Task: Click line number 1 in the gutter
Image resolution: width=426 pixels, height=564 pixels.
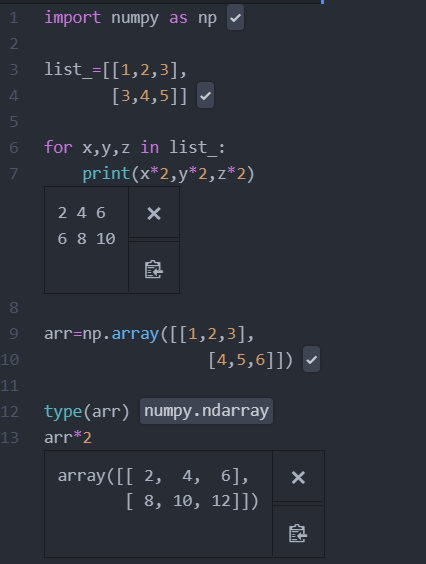Action: (14, 18)
